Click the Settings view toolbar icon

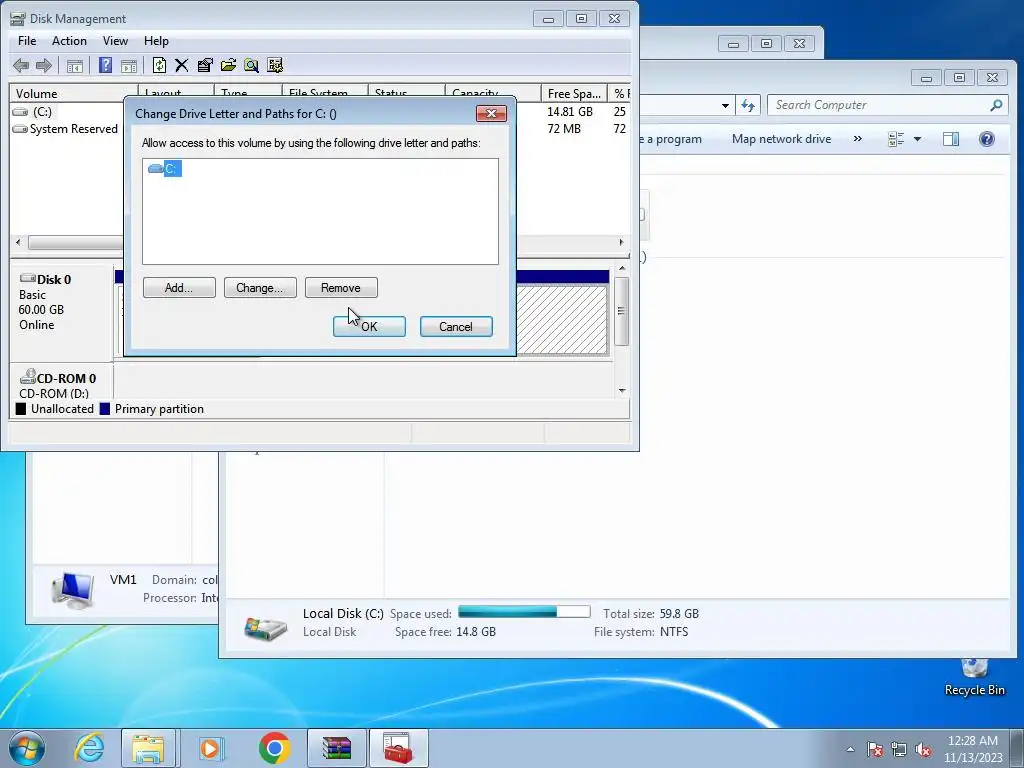click(x=275, y=65)
